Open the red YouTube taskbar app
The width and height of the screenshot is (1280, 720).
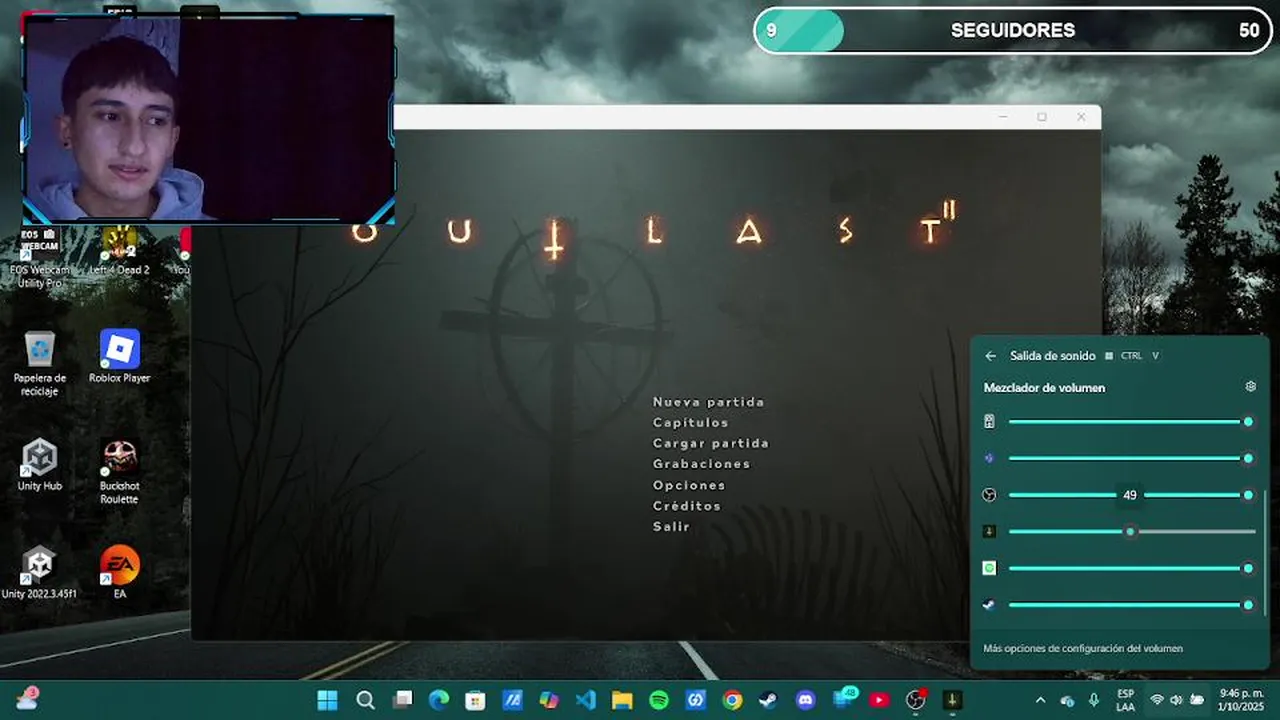[x=879, y=700]
